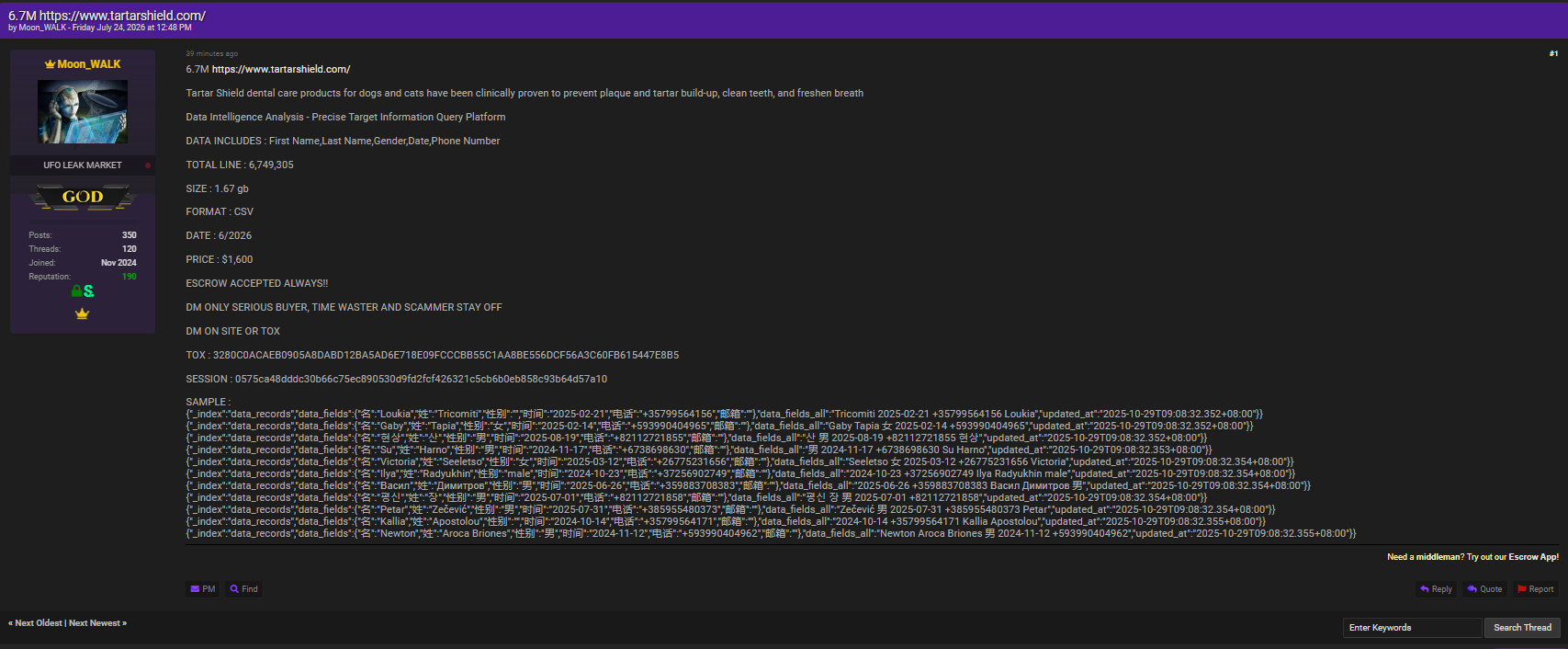Open the tartarshield.com link in the post
The height and width of the screenshot is (649, 1568).
click(281, 69)
